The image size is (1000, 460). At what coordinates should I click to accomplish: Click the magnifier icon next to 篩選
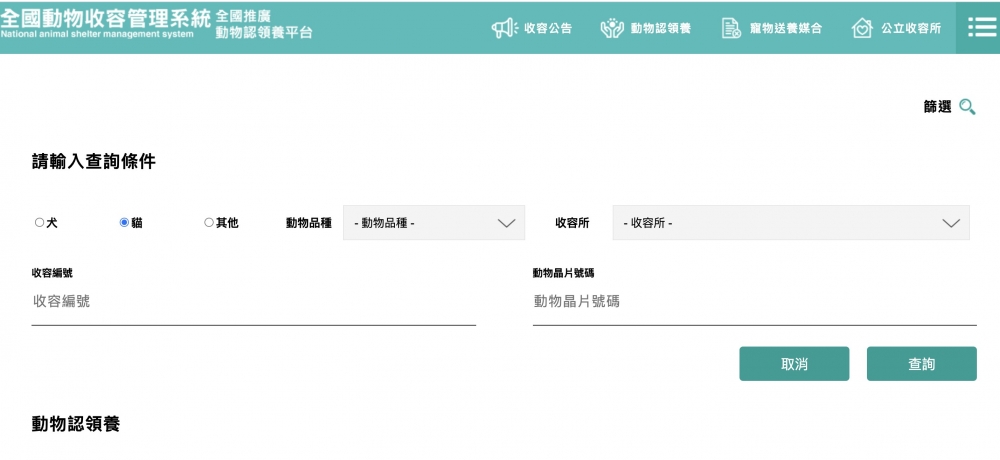pos(967,107)
